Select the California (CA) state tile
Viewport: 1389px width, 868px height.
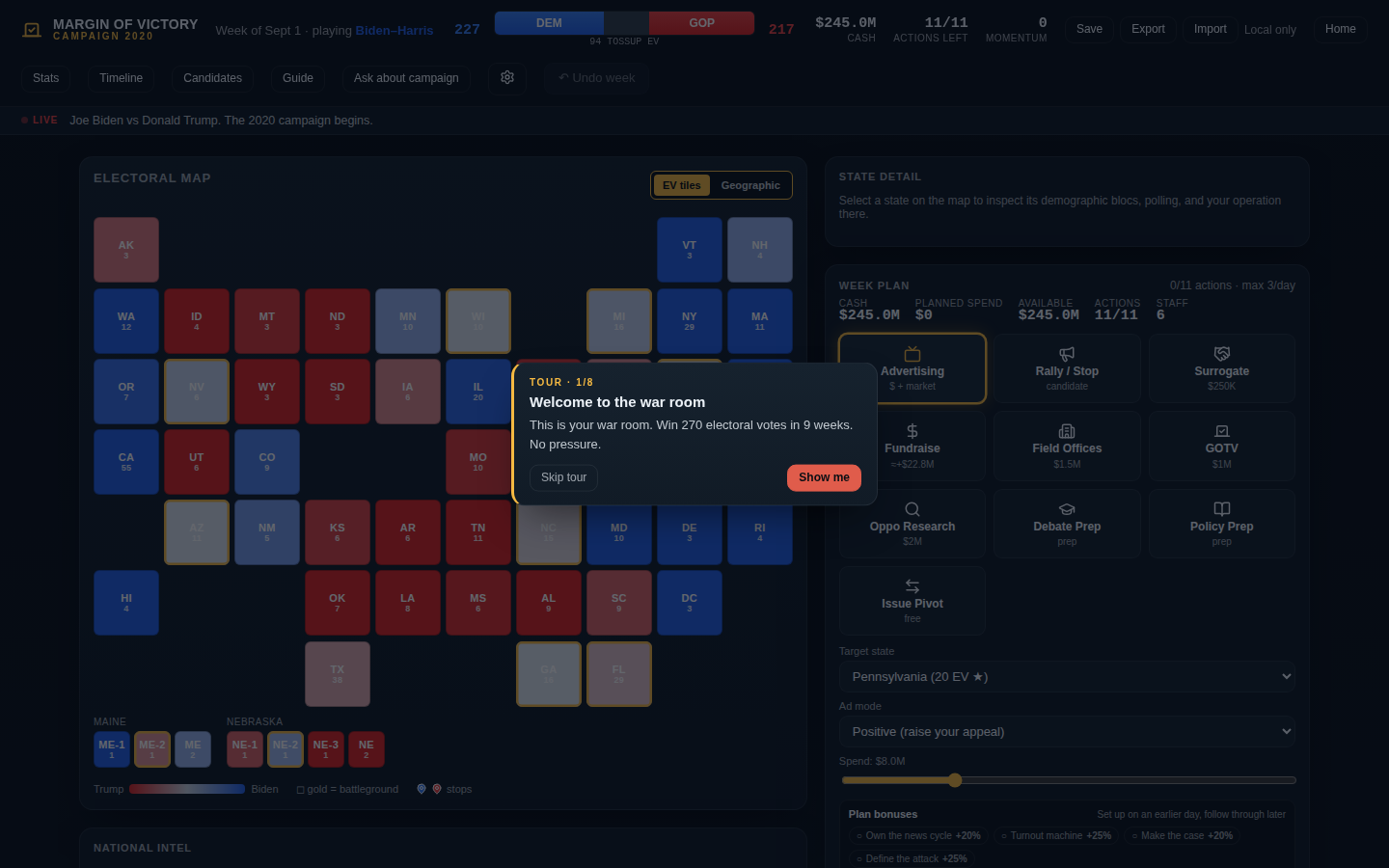click(x=126, y=462)
